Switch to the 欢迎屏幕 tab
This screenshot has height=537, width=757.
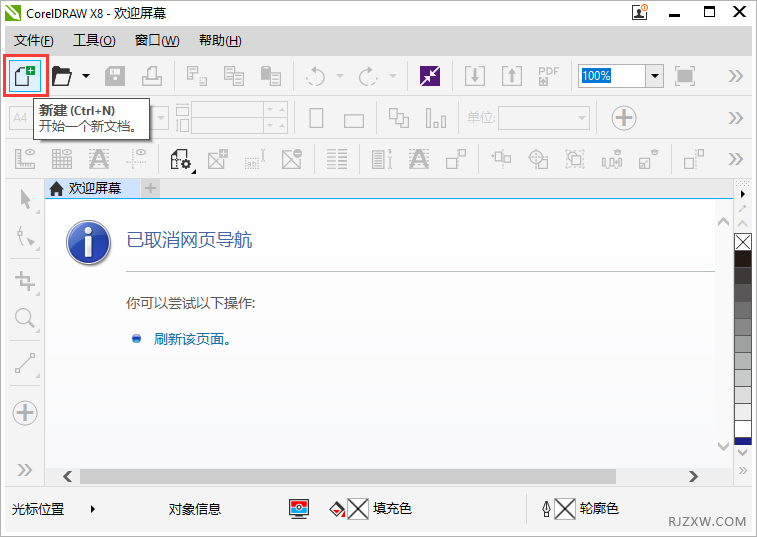[x=93, y=188]
